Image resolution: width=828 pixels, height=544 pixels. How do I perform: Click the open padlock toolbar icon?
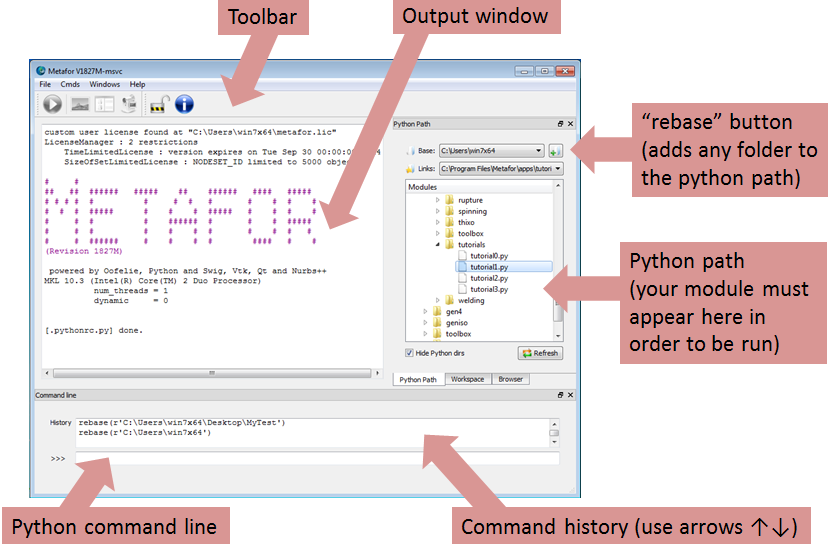(x=159, y=105)
